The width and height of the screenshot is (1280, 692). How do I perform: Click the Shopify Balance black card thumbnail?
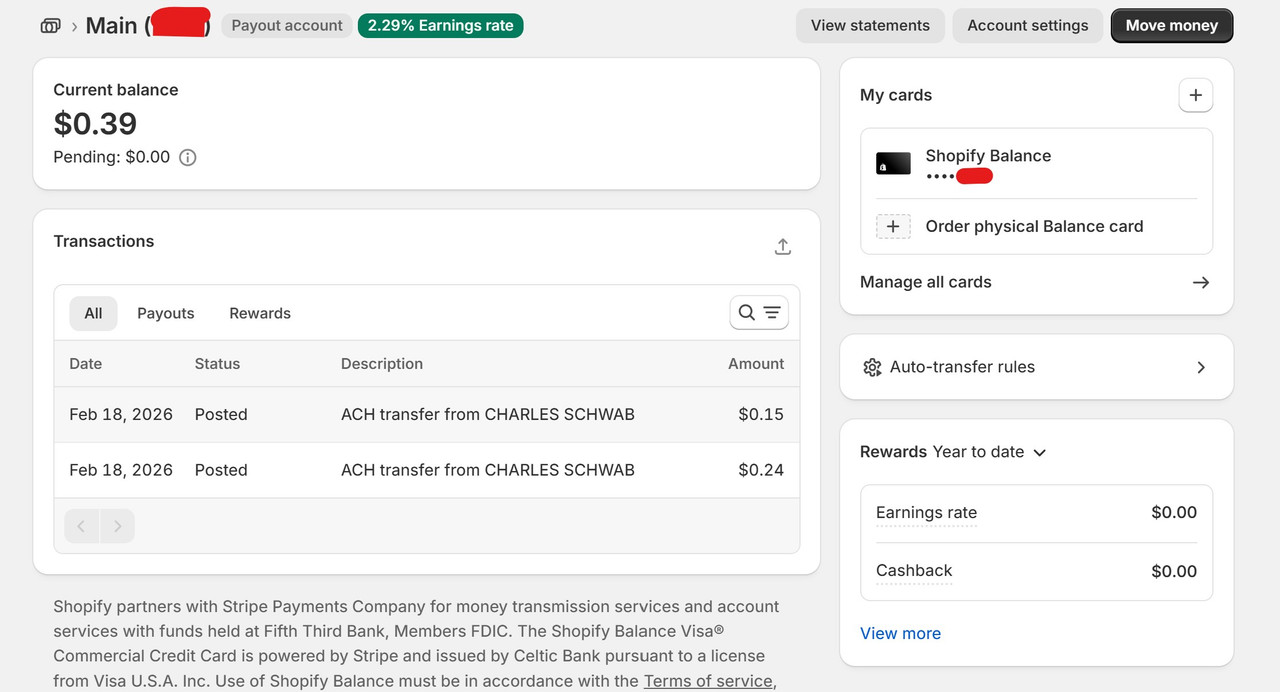[x=893, y=164]
